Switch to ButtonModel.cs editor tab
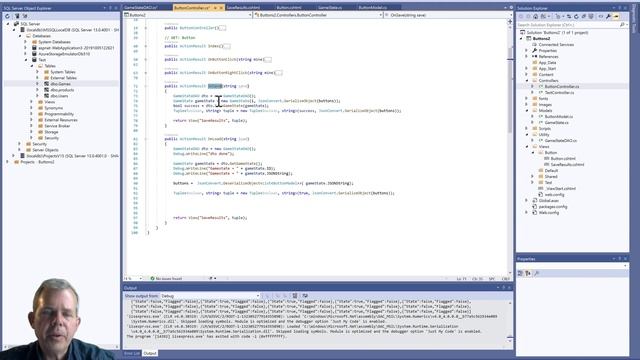The image size is (640, 360). click(373, 7)
